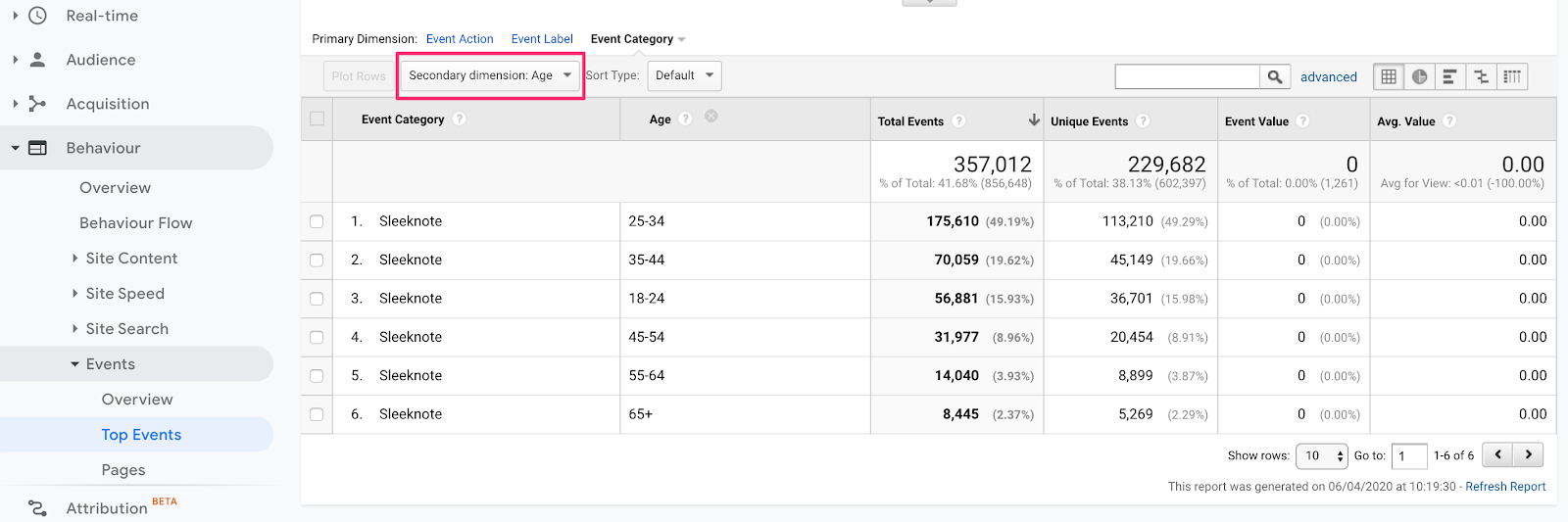The width and height of the screenshot is (1568, 522).
Task: Open the Secondary dimension: Age dropdown
Action: (x=490, y=75)
